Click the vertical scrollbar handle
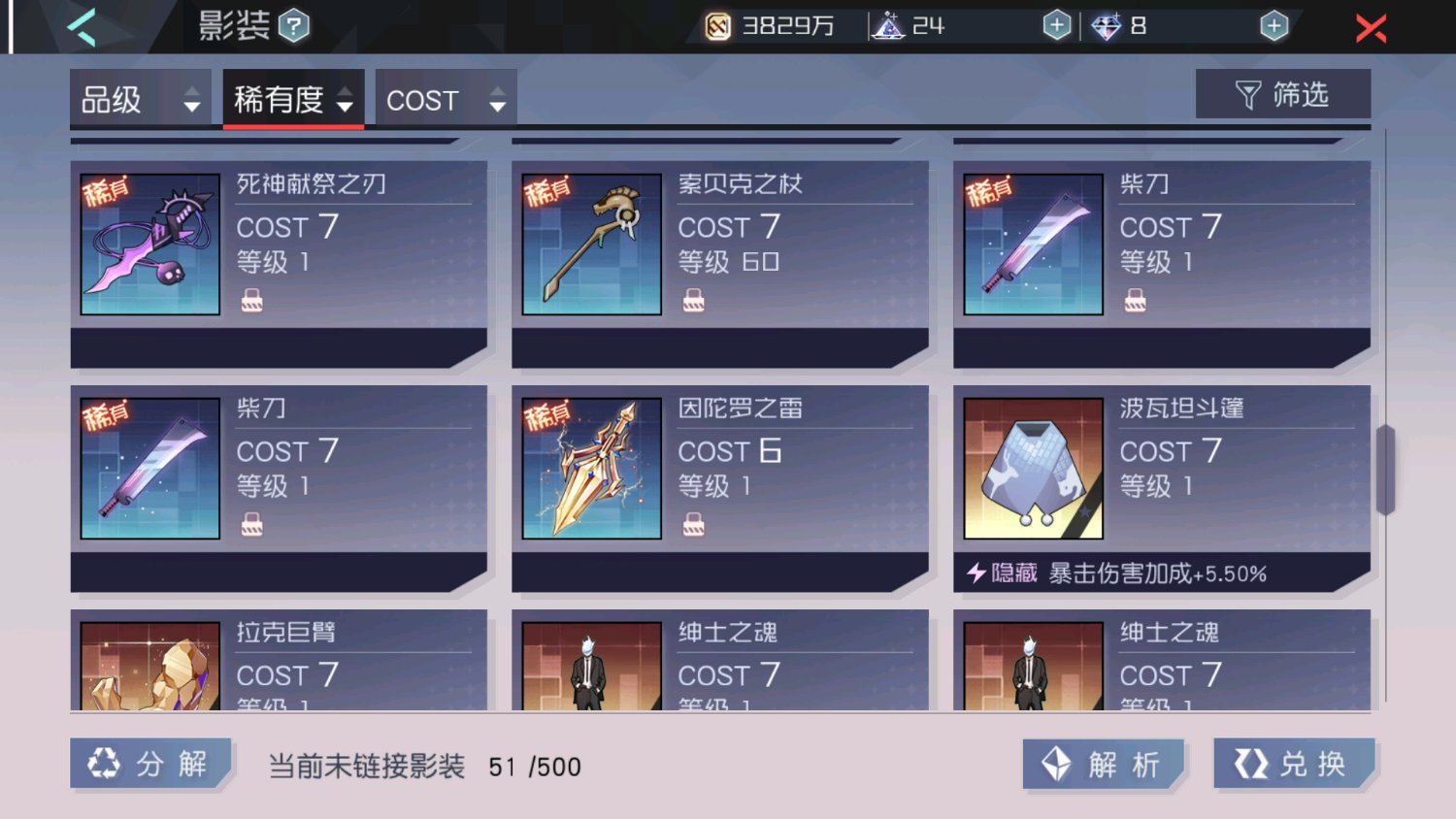Screen dimensions: 1456x819 (1385, 471)
